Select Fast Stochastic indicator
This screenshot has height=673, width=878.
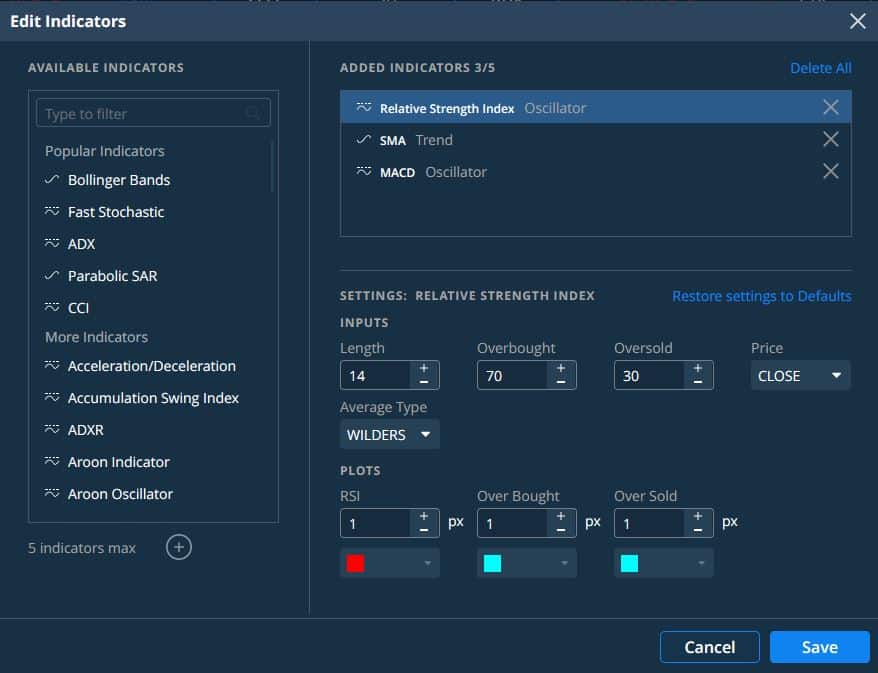click(x=116, y=212)
